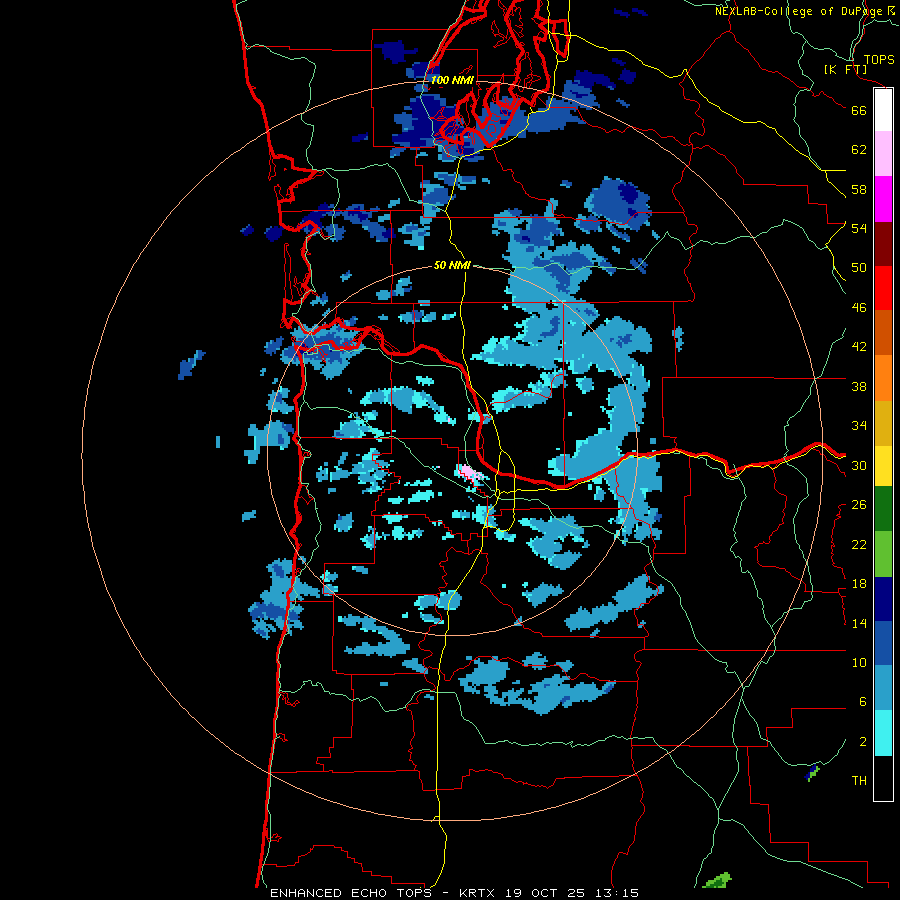Click the gold 30-34 kft legend swatch
Viewport: 900px width, 900px height.
click(x=883, y=423)
